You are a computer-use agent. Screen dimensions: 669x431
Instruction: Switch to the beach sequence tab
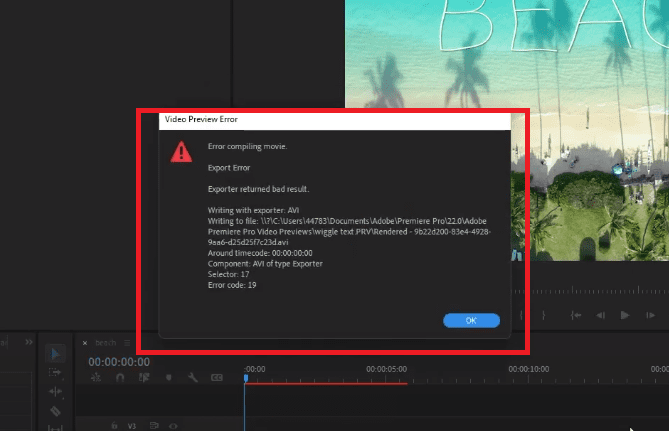pyautogui.click(x=105, y=343)
